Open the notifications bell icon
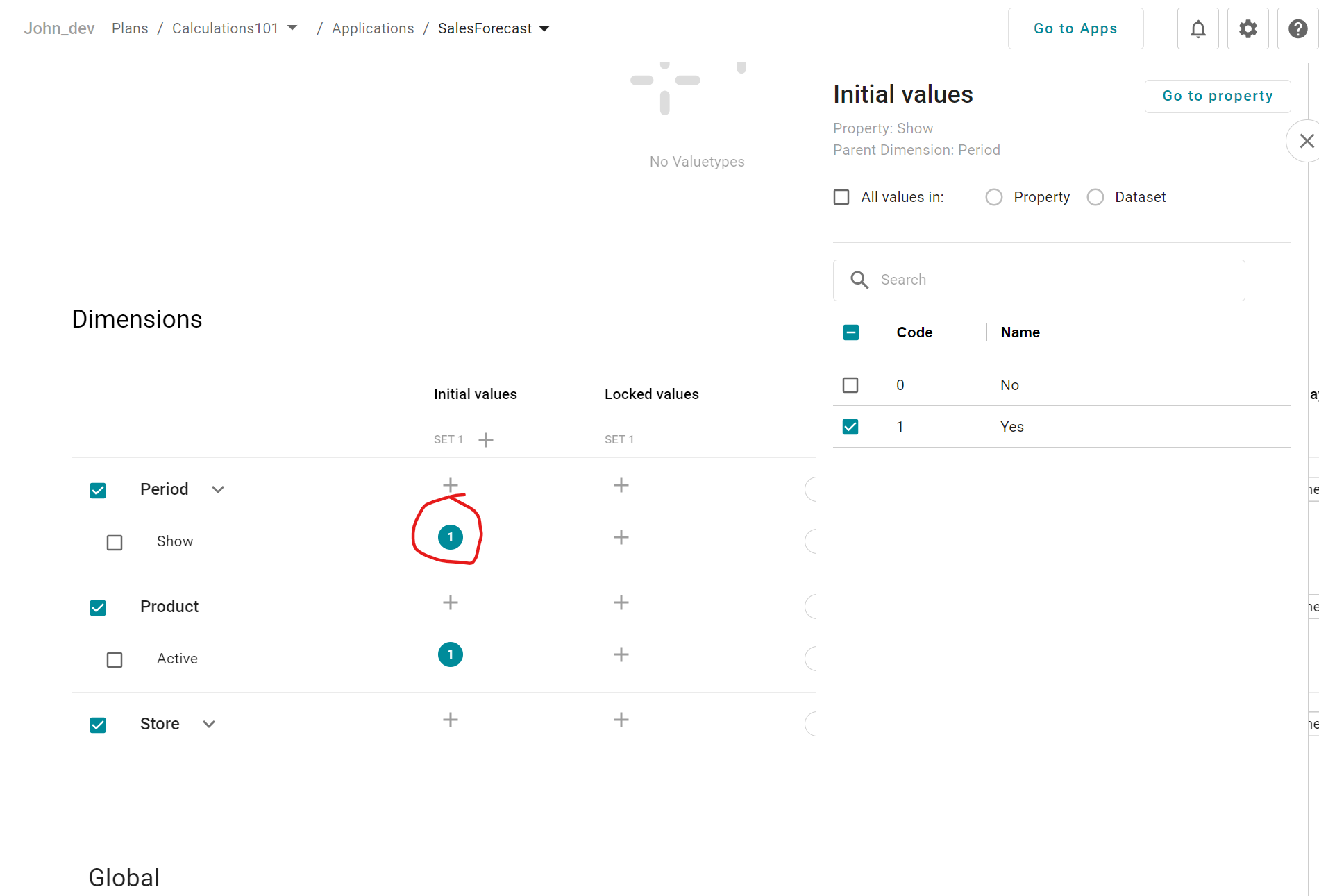The width and height of the screenshot is (1319, 896). point(1198,29)
